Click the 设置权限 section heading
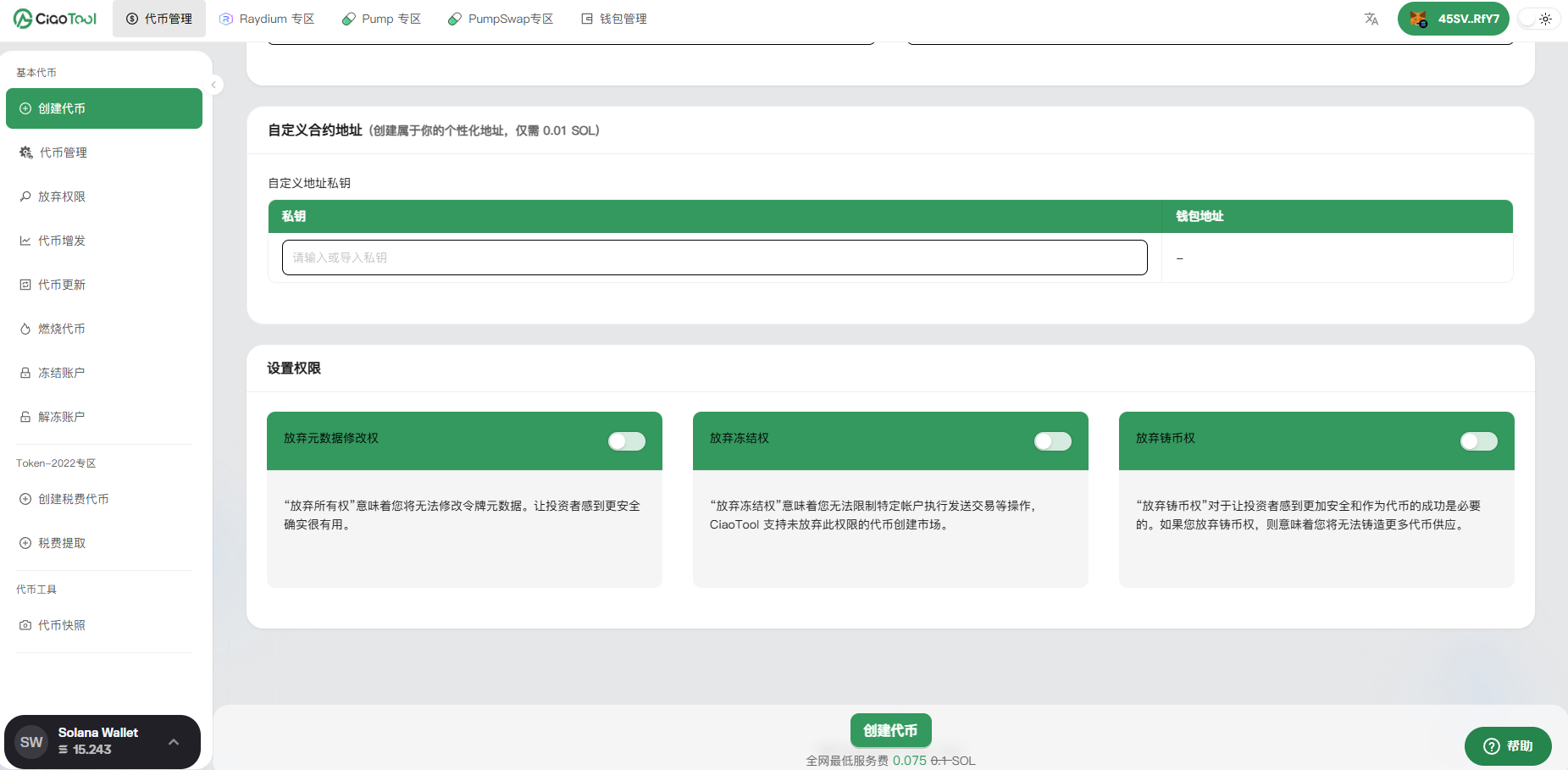The width and height of the screenshot is (1568, 770). click(x=294, y=368)
